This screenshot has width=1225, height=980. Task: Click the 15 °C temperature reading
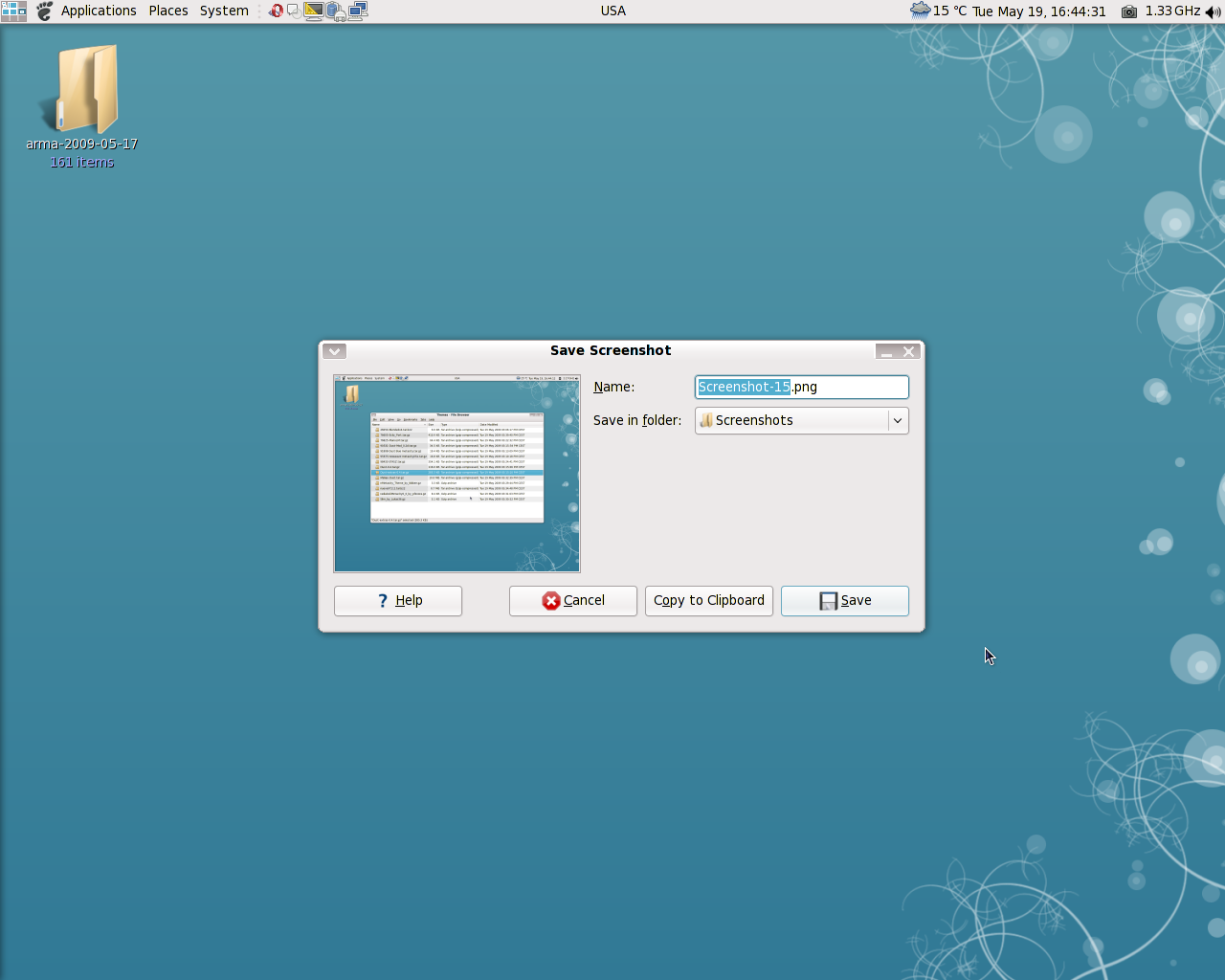pos(949,11)
